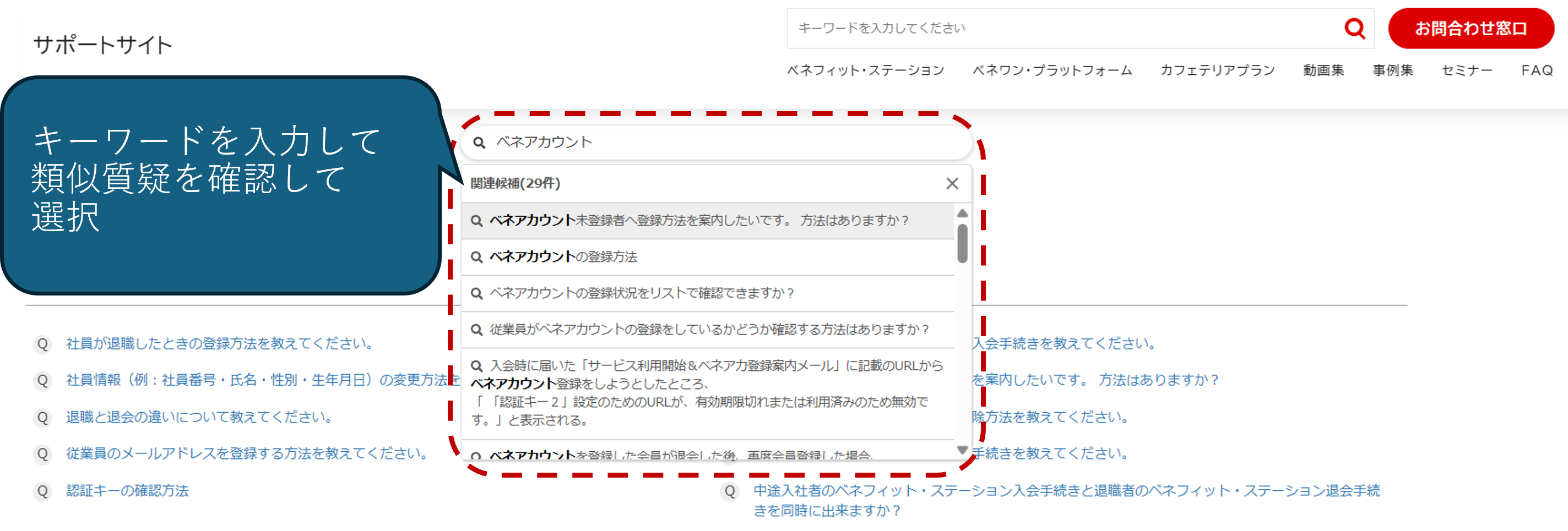Click the red search magnifier icon in header

(x=1354, y=28)
